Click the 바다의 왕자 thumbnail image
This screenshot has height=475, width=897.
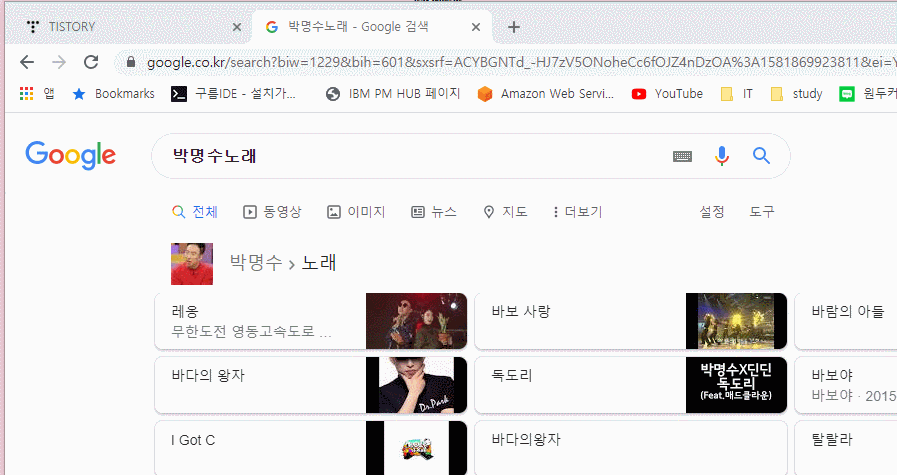tap(416, 385)
